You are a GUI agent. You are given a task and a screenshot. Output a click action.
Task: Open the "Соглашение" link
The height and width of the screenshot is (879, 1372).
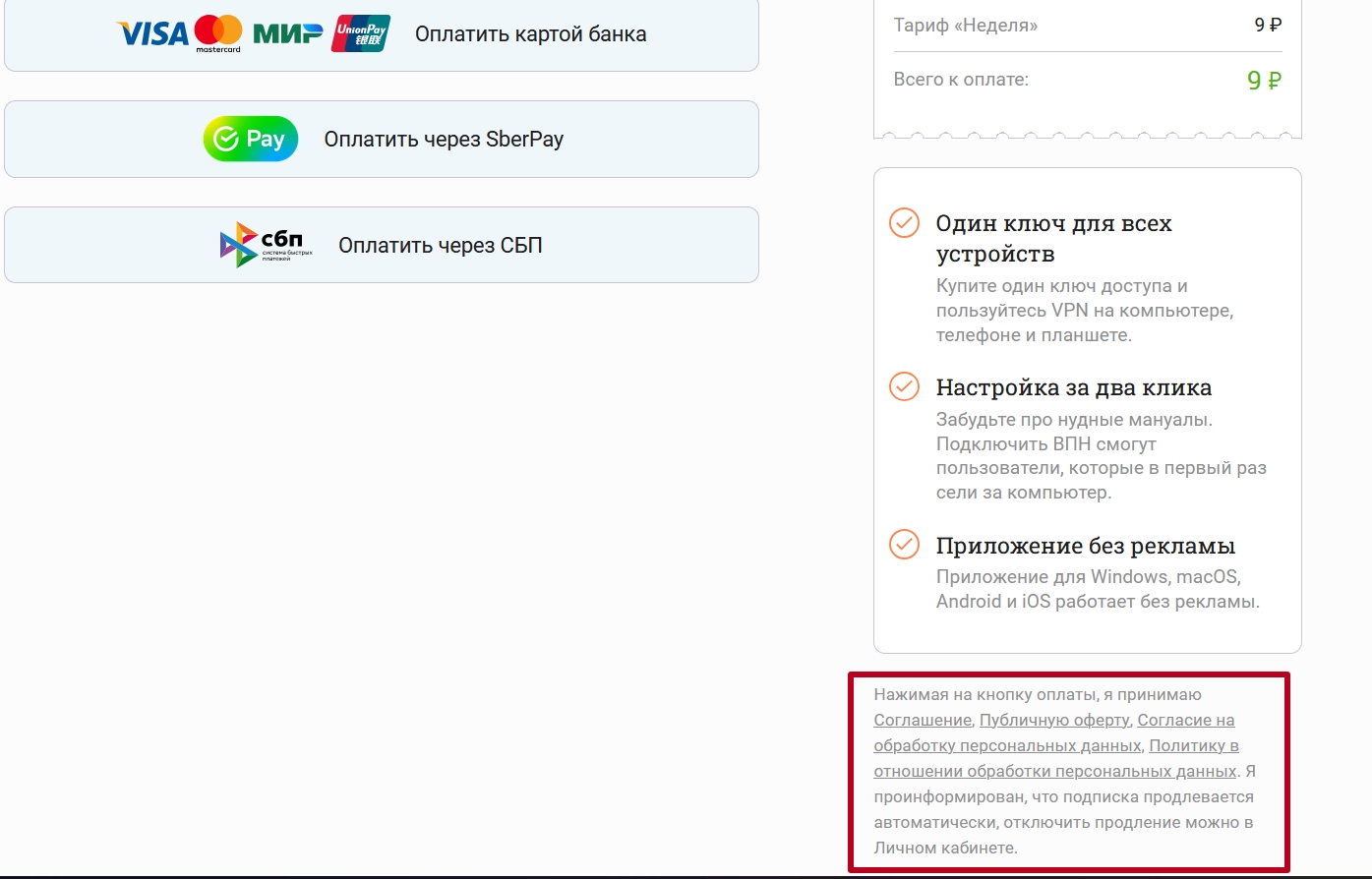point(923,721)
